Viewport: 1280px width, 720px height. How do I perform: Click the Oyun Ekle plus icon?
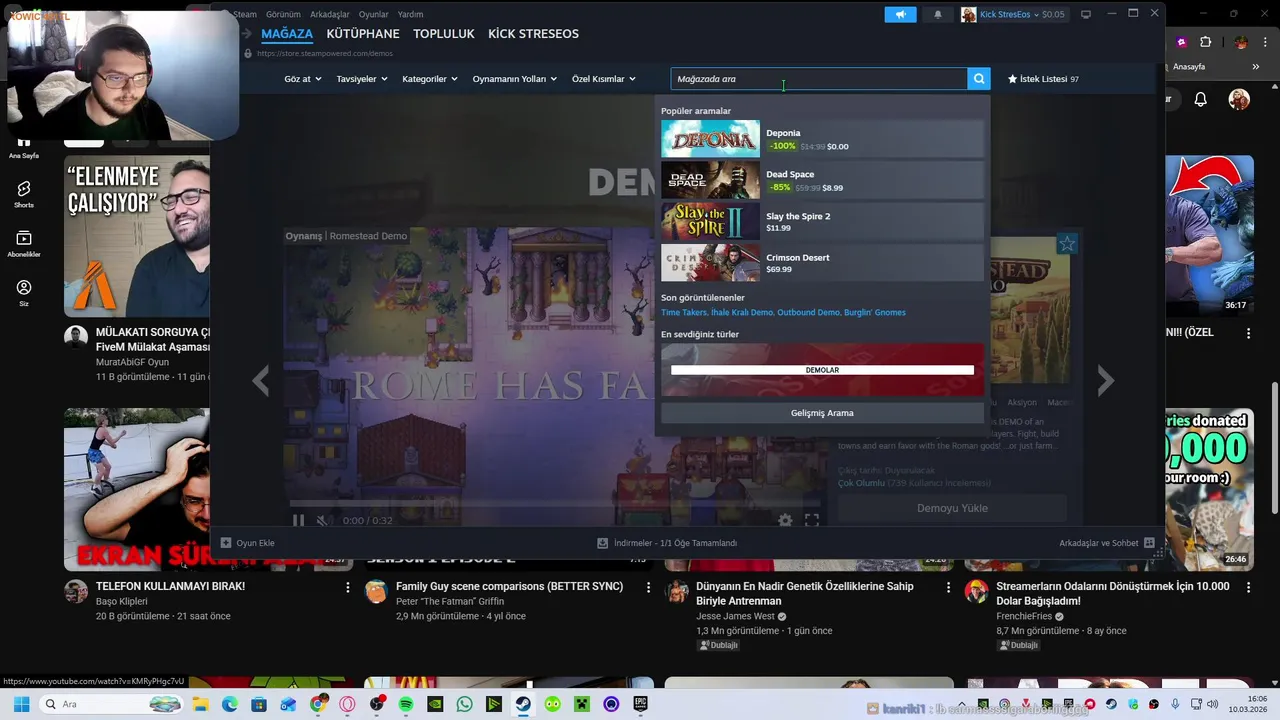[x=226, y=543]
